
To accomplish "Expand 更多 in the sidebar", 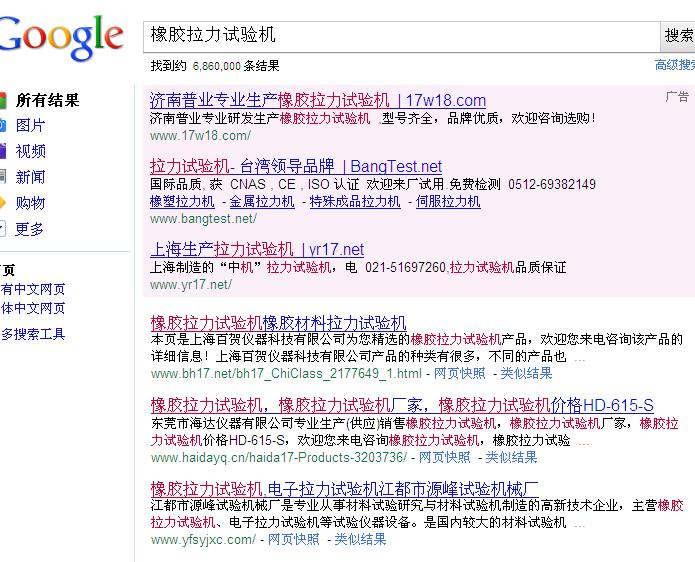I will click(x=29, y=229).
